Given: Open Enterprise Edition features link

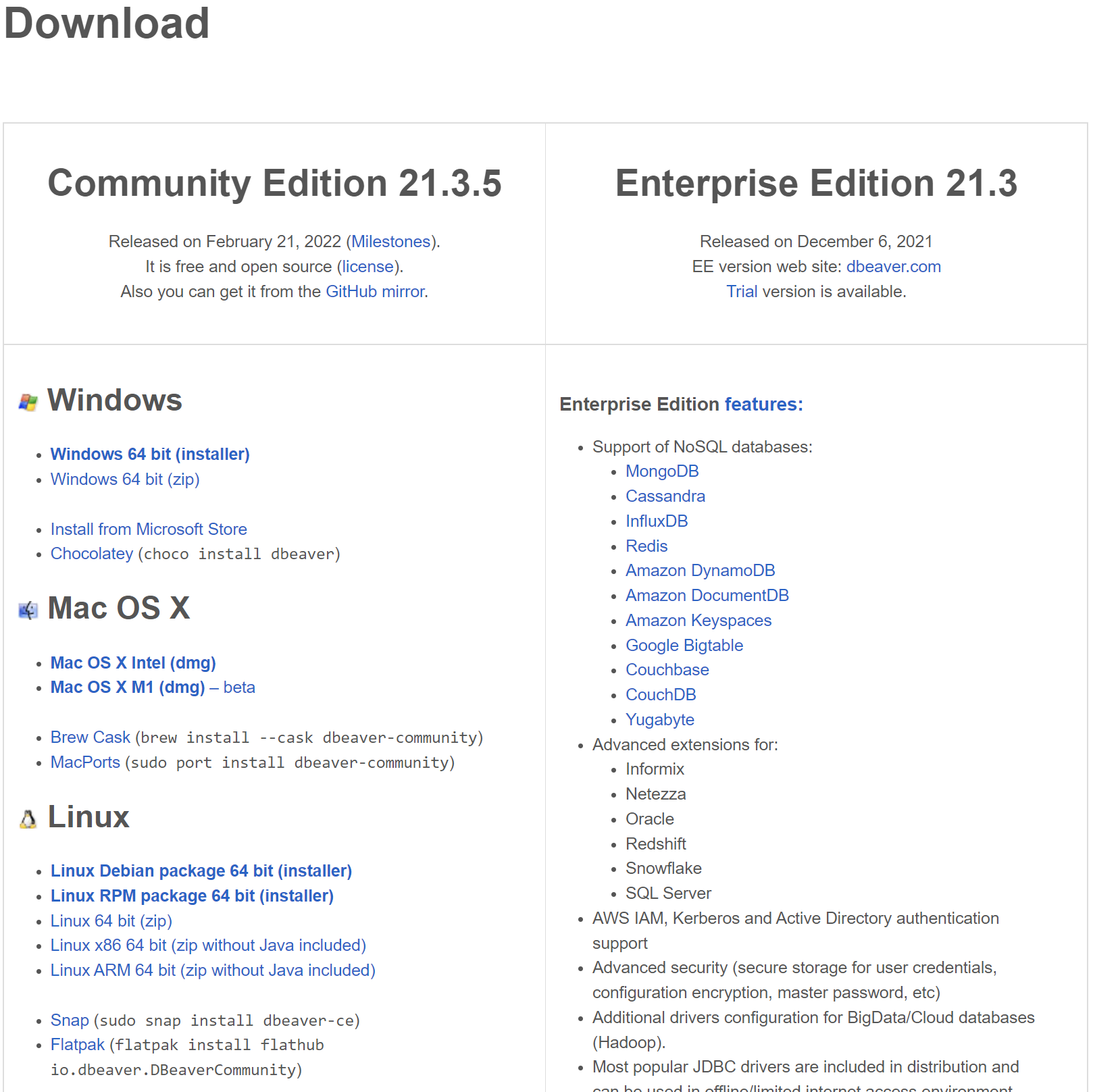Looking at the screenshot, I should tap(764, 405).
